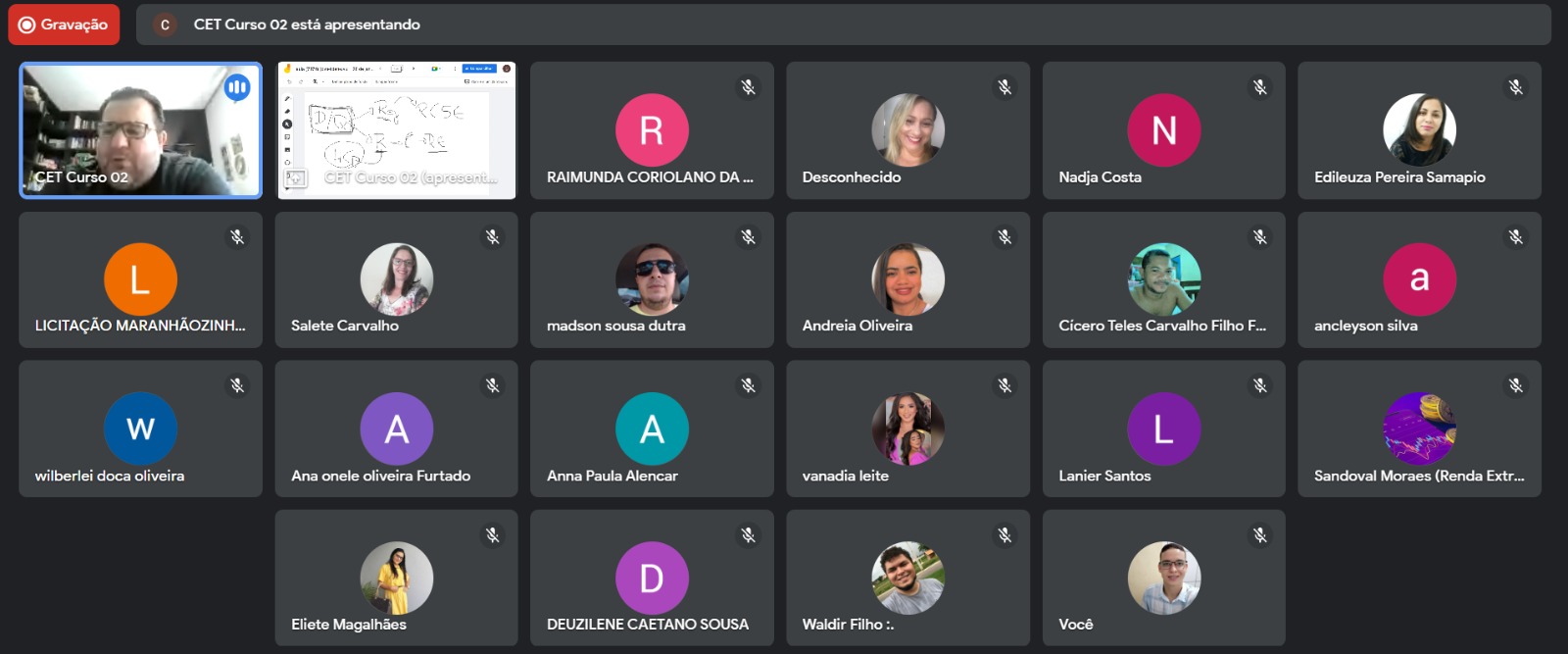Screen dimensions: 1568x654
Task: Click the purple L avatar of Lanier Santos
Action: point(1164,428)
